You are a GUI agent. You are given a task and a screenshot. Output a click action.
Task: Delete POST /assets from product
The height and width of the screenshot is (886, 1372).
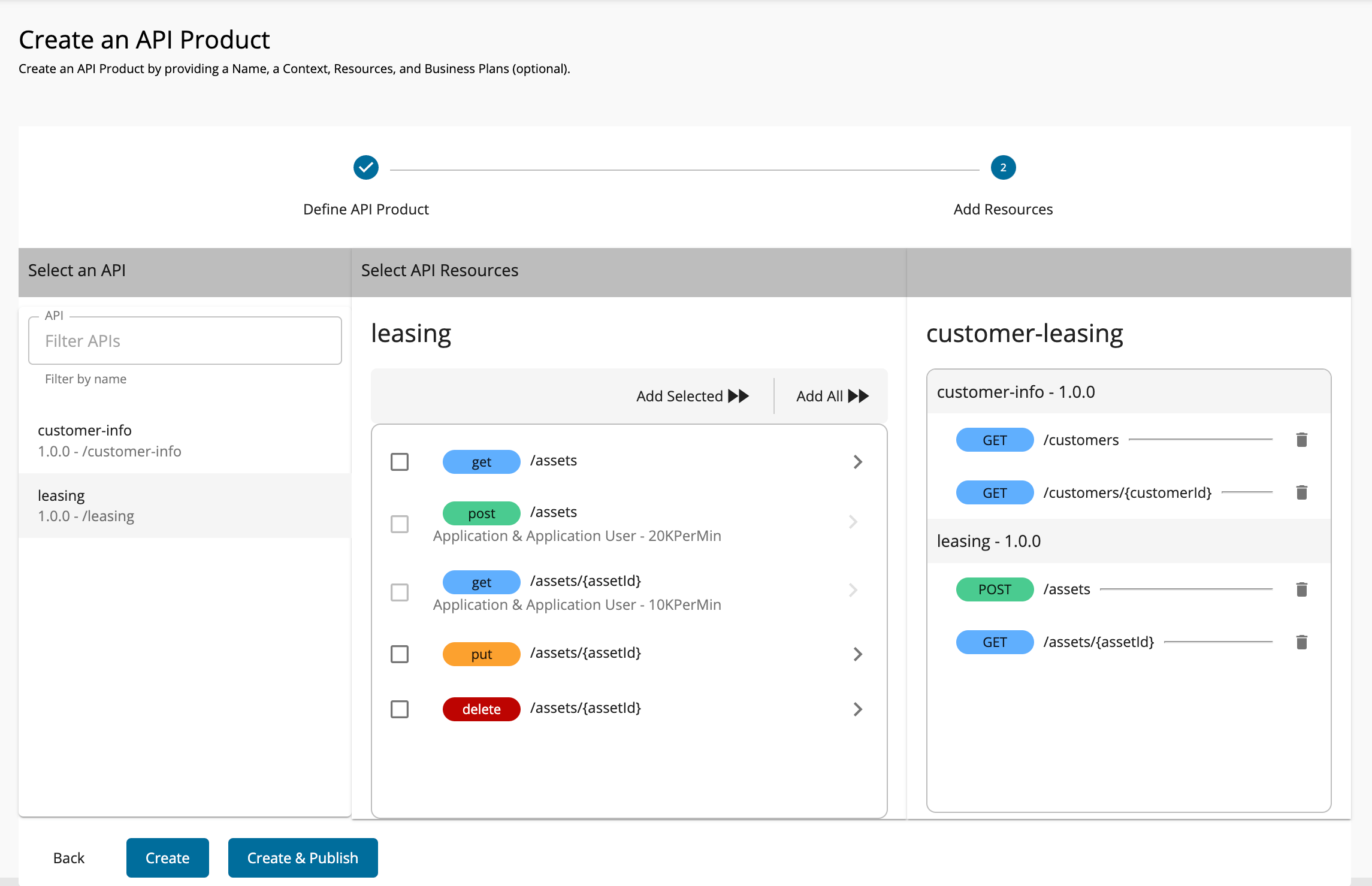coord(1301,589)
